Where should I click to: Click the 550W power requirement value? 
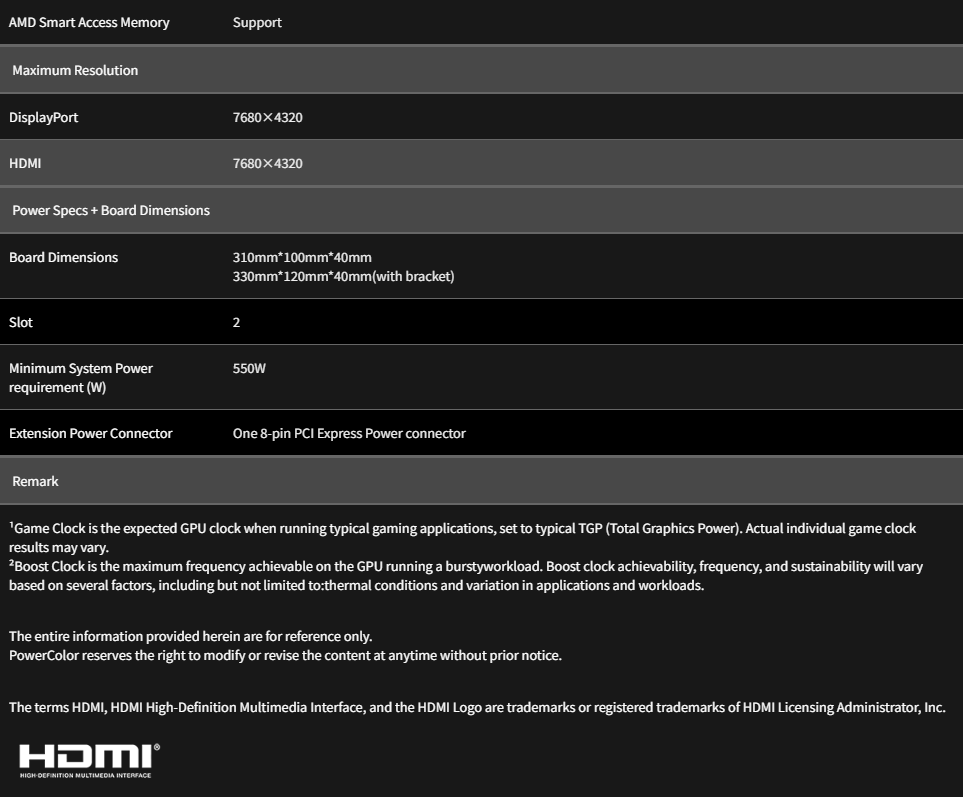click(249, 369)
